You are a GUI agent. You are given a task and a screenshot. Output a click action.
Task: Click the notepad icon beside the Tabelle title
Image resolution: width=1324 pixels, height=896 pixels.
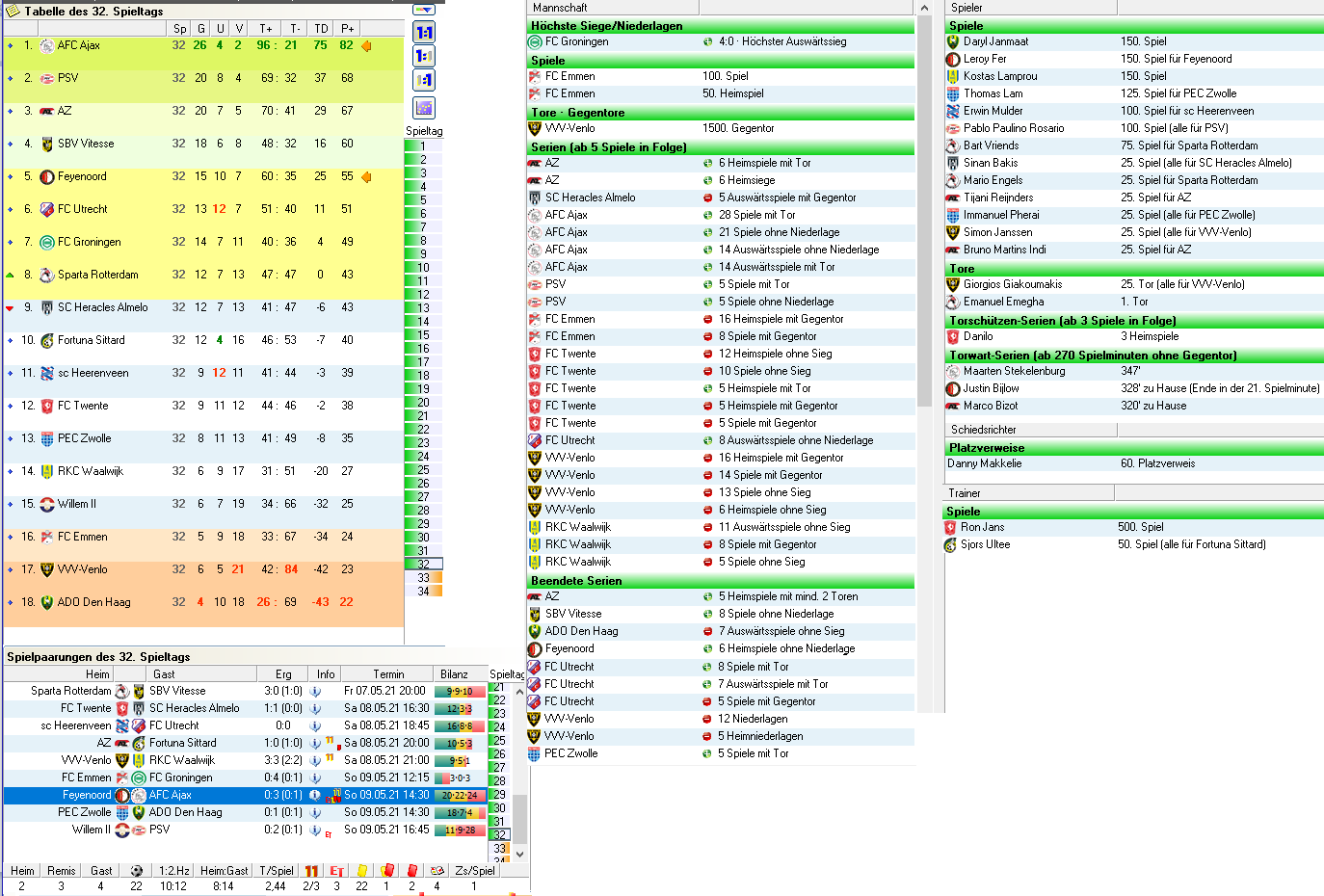coord(12,11)
